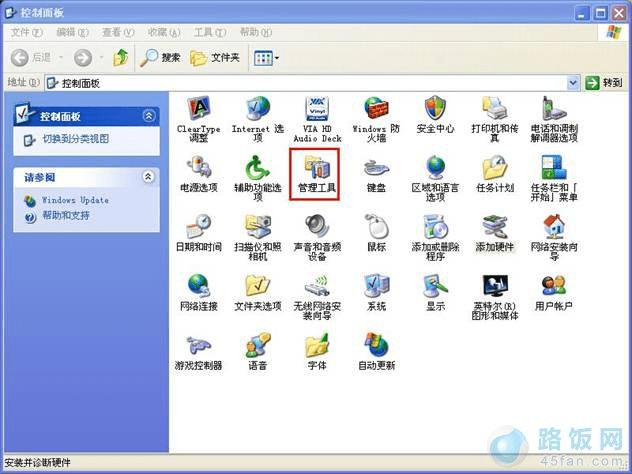Open the 收藏 menu
Viewport: 632px width, 474px height.
(x=164, y=32)
